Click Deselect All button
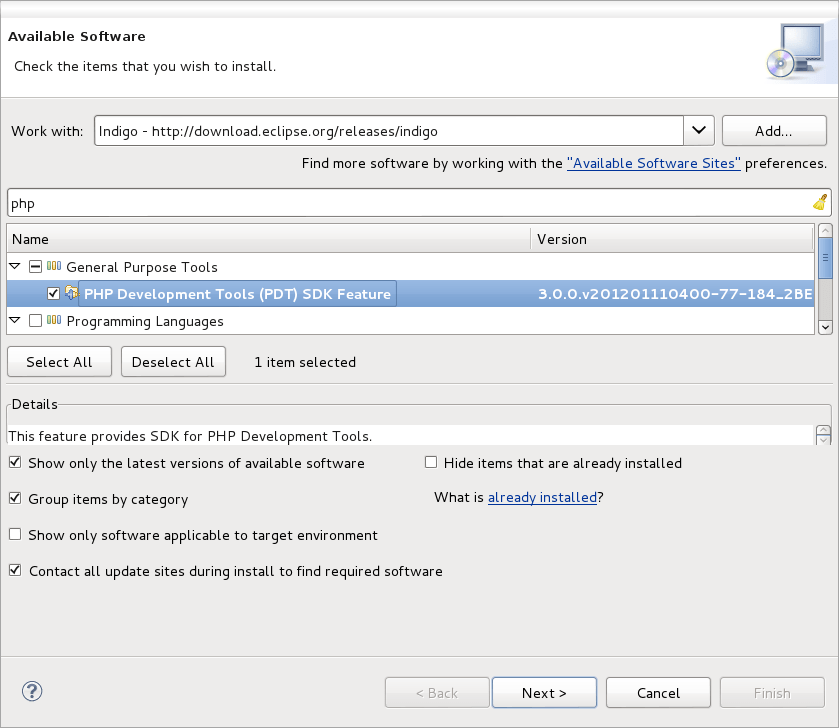839x728 pixels. click(x=173, y=362)
